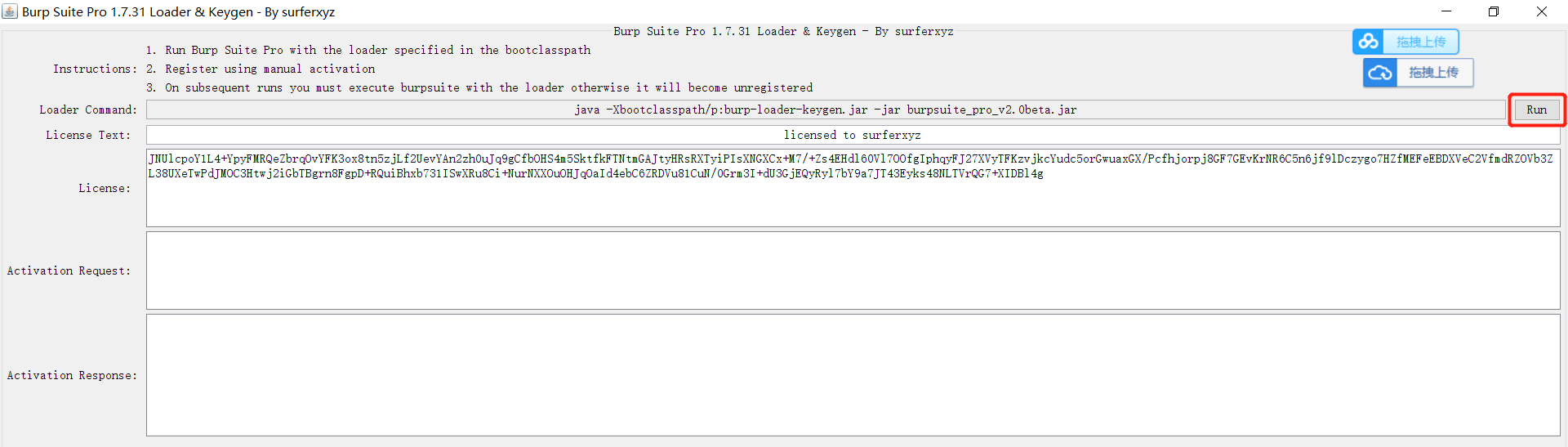Minimize the keygen window
Viewport: 1568px width, 447px height.
[x=1446, y=11]
